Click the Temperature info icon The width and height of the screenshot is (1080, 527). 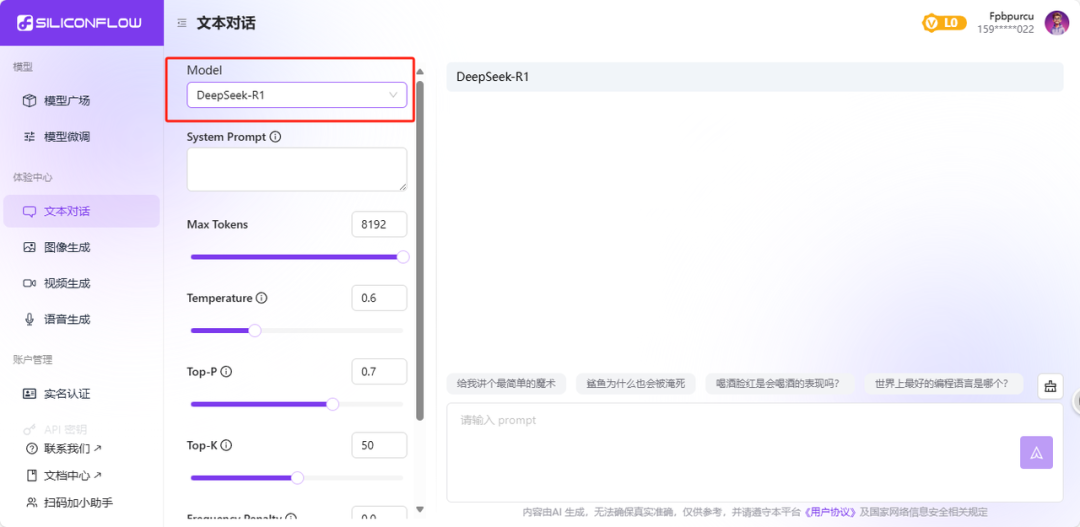(261, 298)
